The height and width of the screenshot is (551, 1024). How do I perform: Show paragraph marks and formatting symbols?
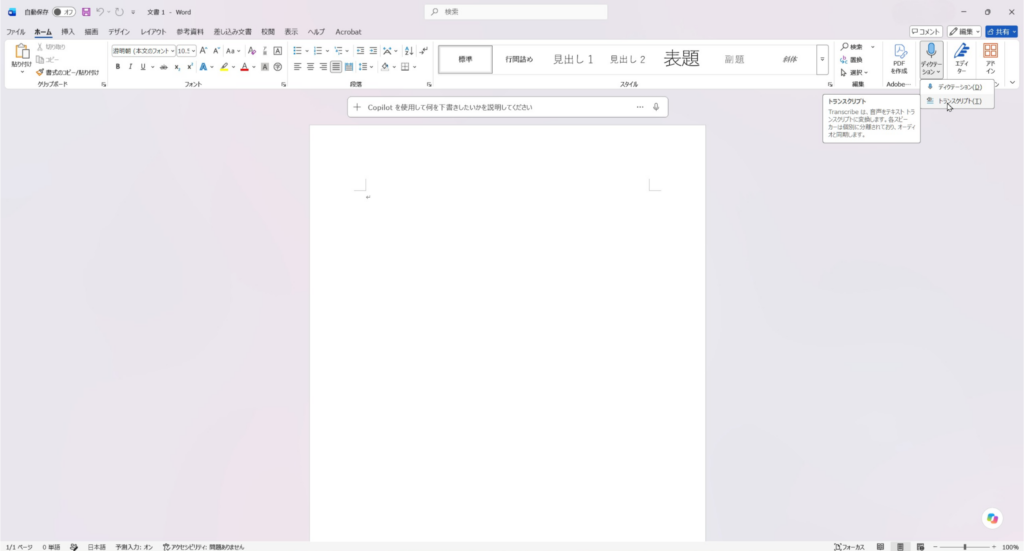424,51
